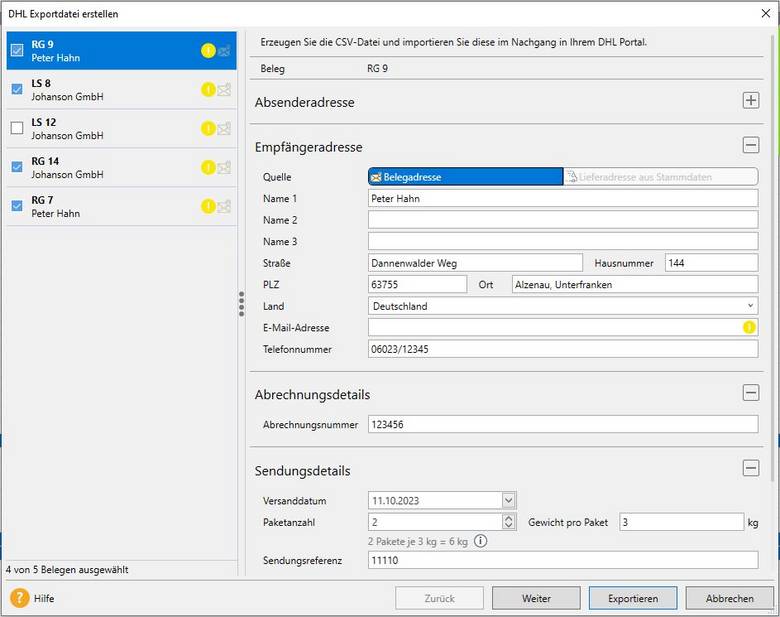Screen dimensions: 780x617
Task: Click the envelope icon on LS 8 row
Action: (224, 90)
